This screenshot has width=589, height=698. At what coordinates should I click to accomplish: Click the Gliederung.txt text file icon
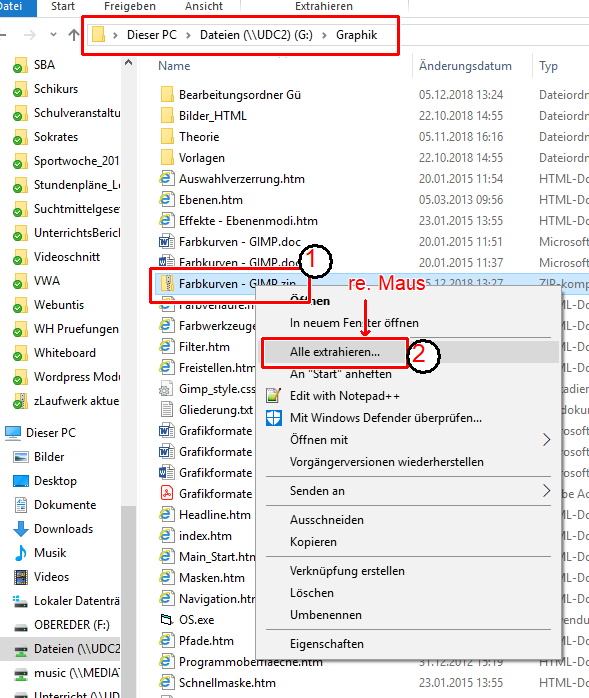point(167,409)
